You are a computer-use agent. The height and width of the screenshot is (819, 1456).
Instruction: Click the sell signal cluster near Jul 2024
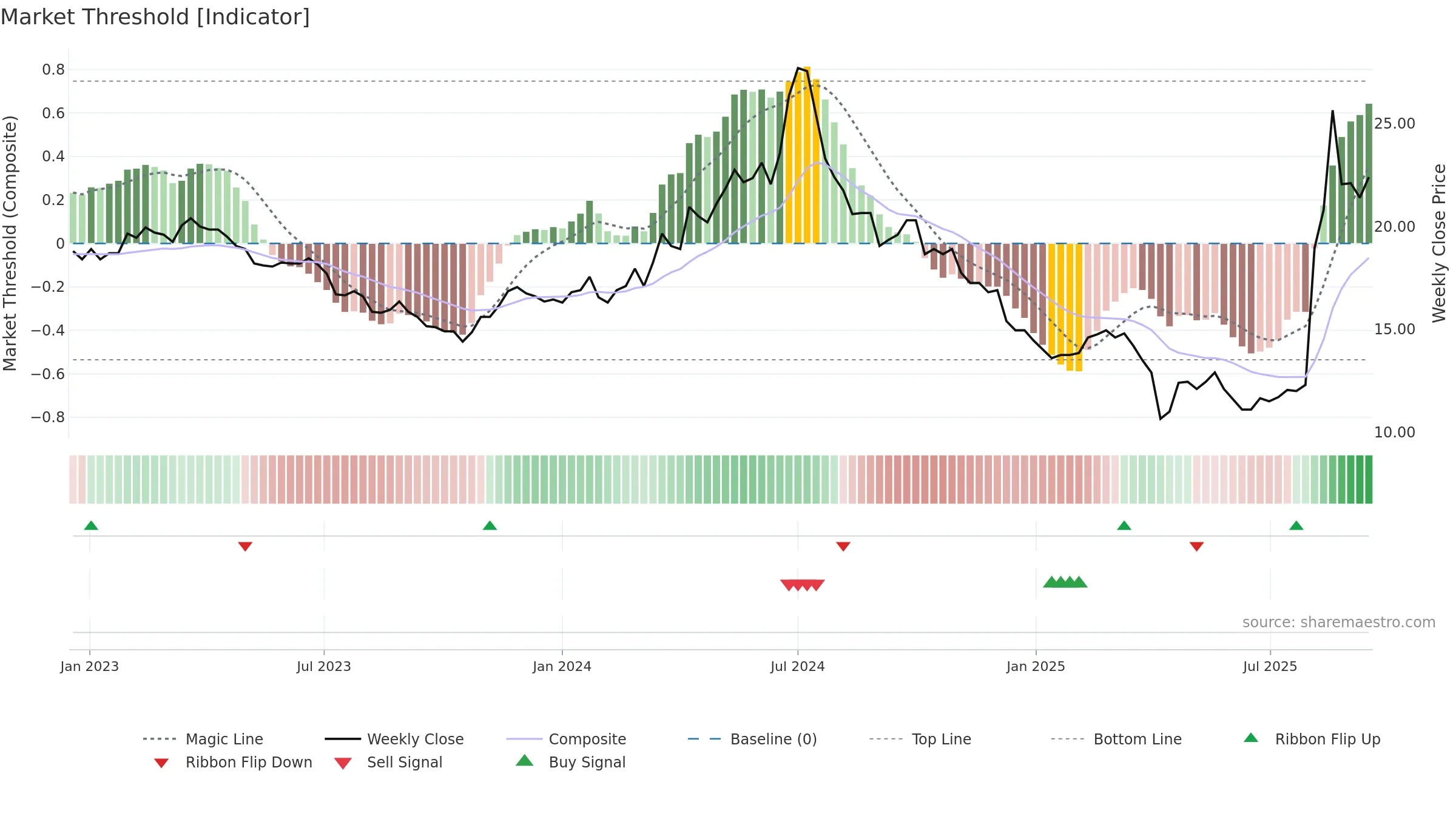803,585
